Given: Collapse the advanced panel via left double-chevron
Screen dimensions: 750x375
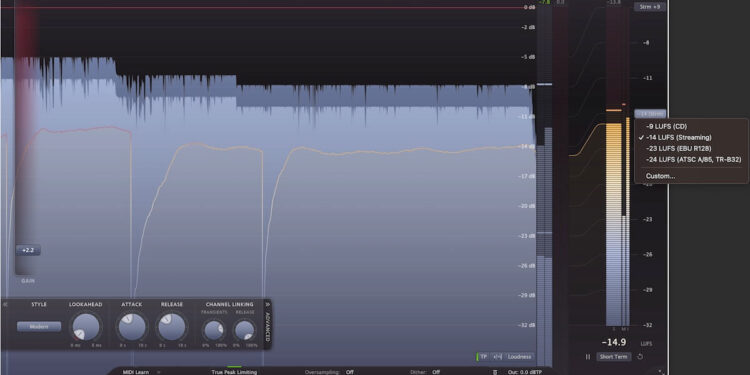Looking at the screenshot, I should click(x=5, y=304).
